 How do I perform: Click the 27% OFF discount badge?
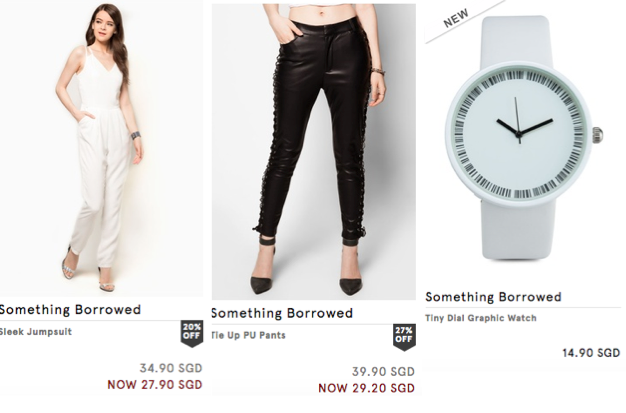[404, 337]
